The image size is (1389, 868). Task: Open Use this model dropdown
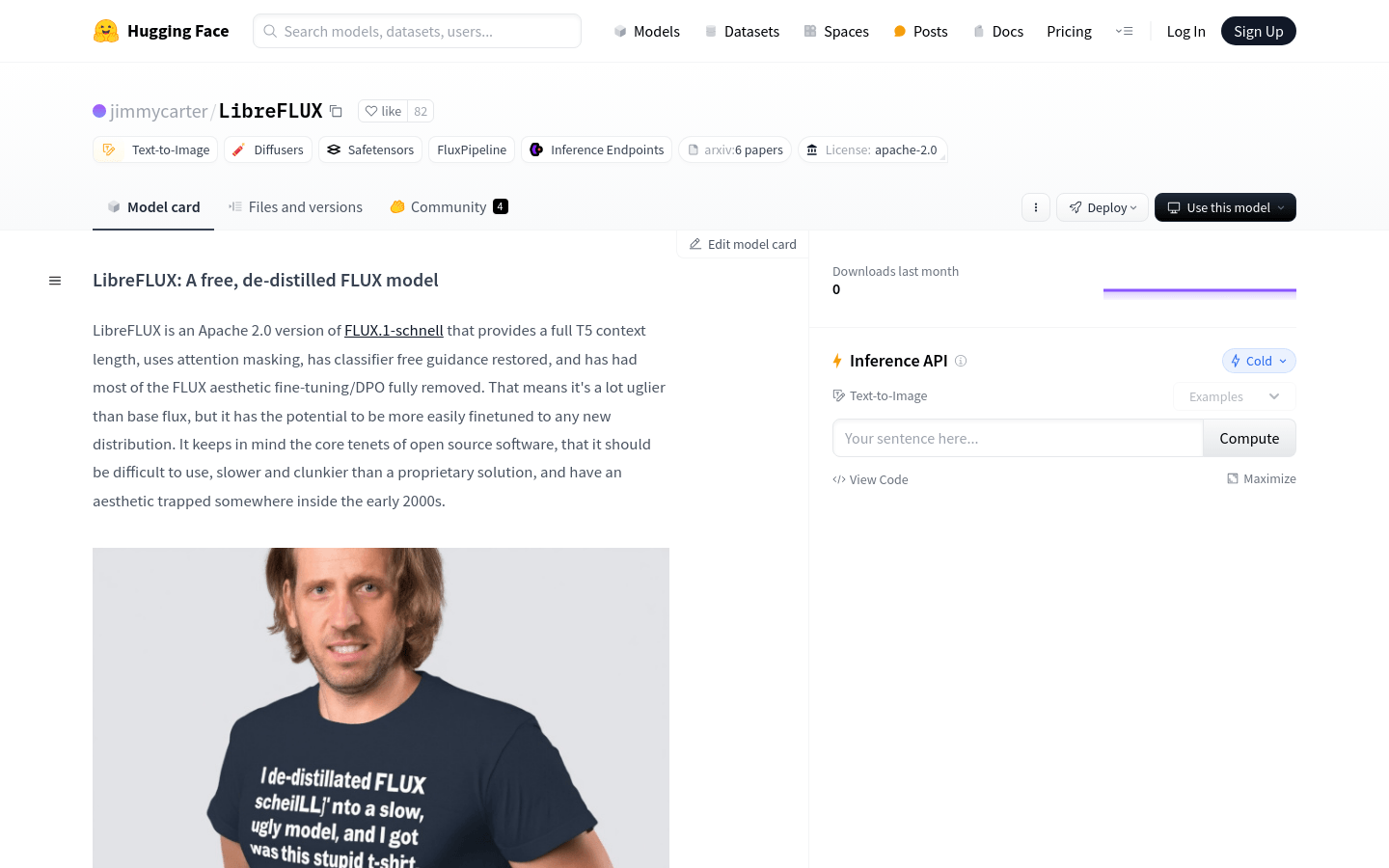pos(1225,207)
